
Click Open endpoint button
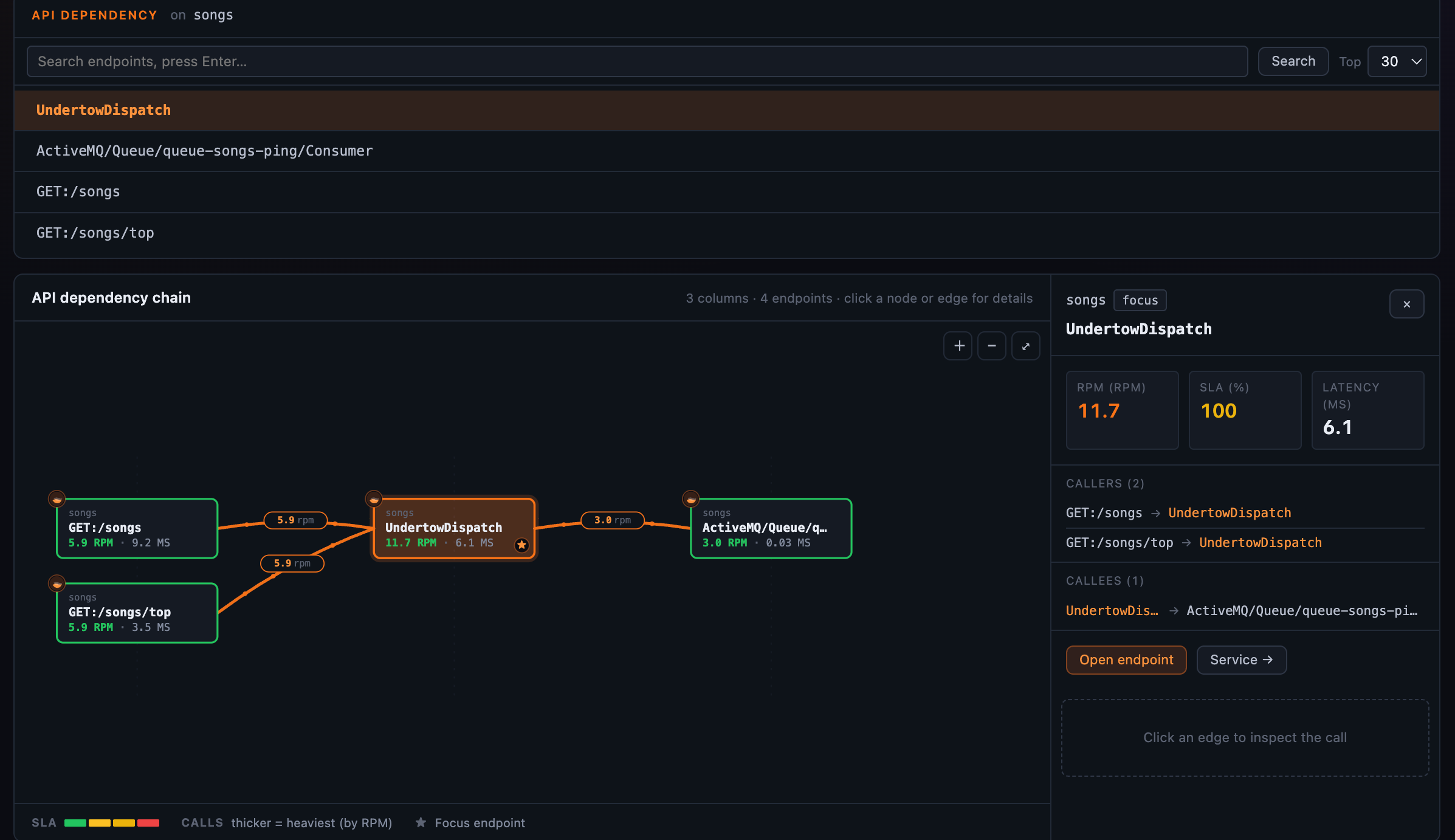(x=1126, y=660)
